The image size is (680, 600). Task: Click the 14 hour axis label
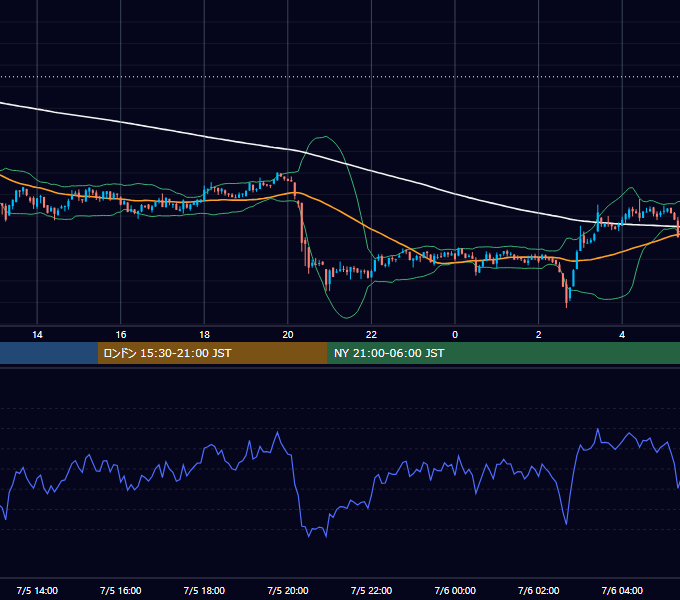click(37, 335)
